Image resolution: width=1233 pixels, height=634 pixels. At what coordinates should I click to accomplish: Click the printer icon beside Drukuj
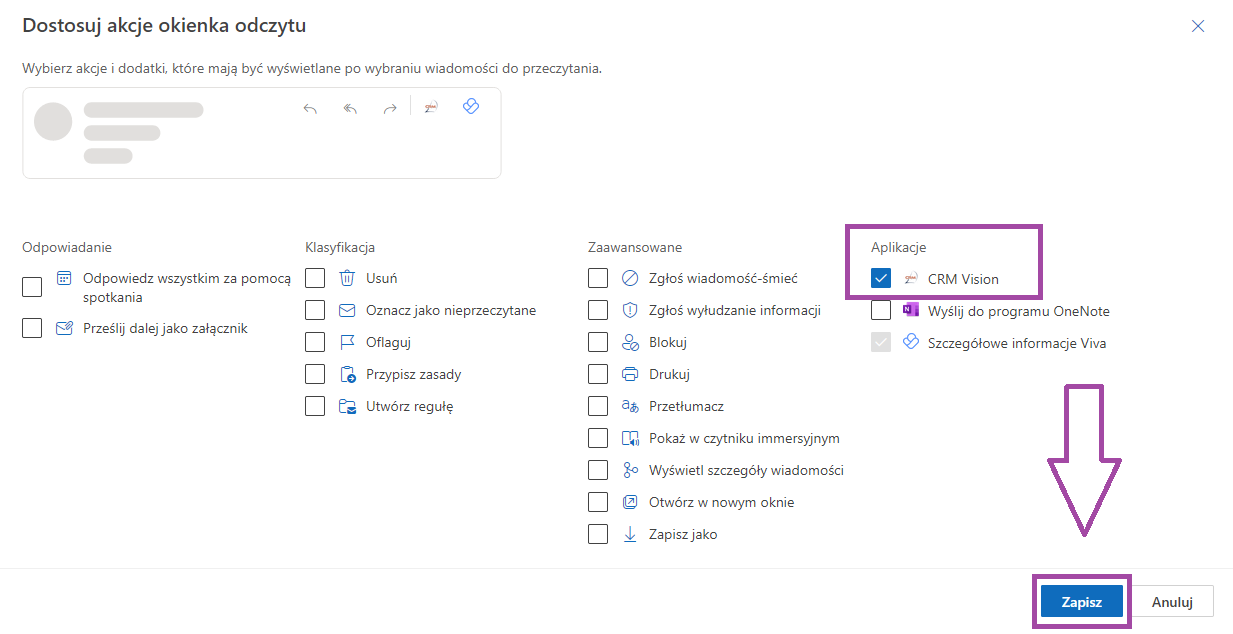630,374
